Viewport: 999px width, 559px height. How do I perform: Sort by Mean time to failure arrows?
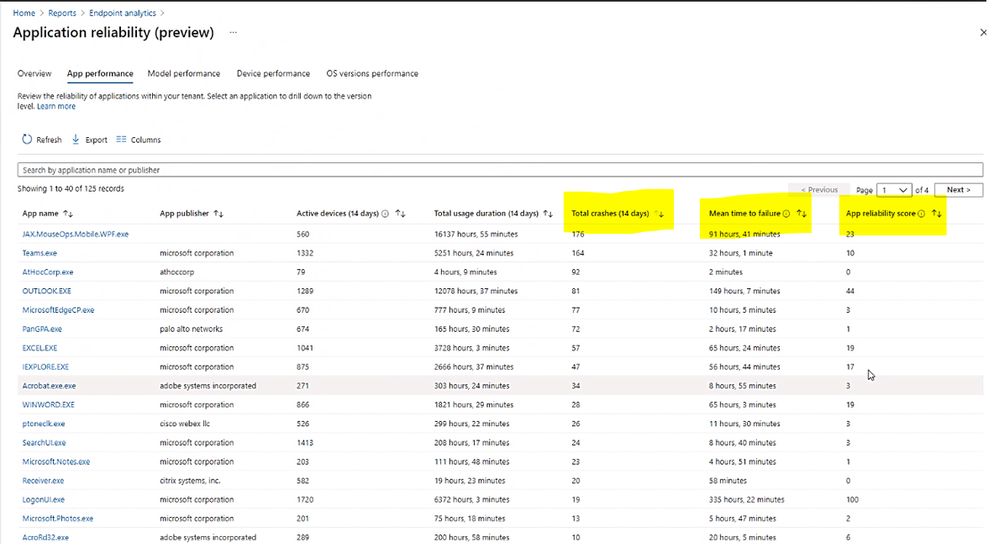(x=801, y=214)
